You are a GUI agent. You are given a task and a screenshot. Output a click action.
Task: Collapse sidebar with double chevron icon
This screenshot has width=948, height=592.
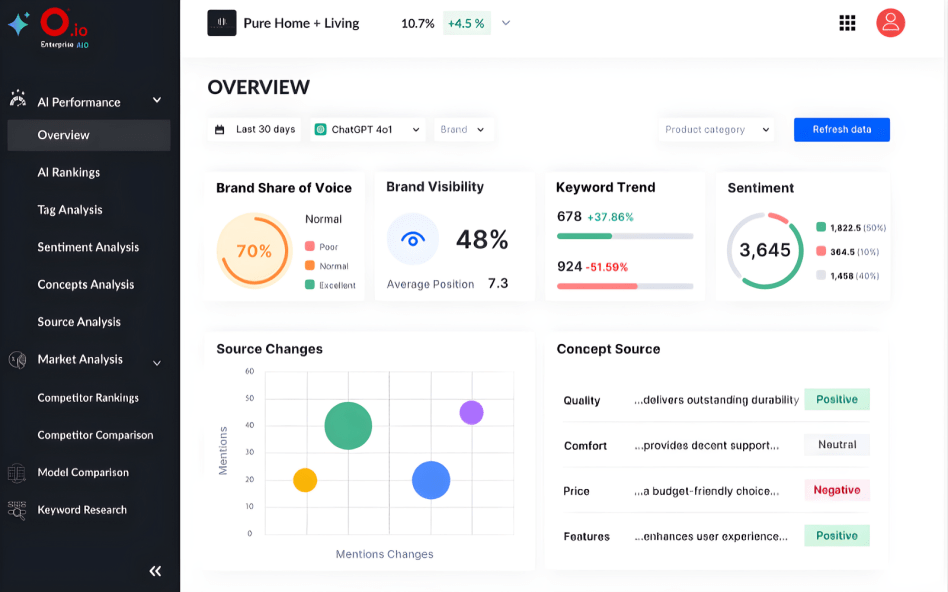point(155,571)
